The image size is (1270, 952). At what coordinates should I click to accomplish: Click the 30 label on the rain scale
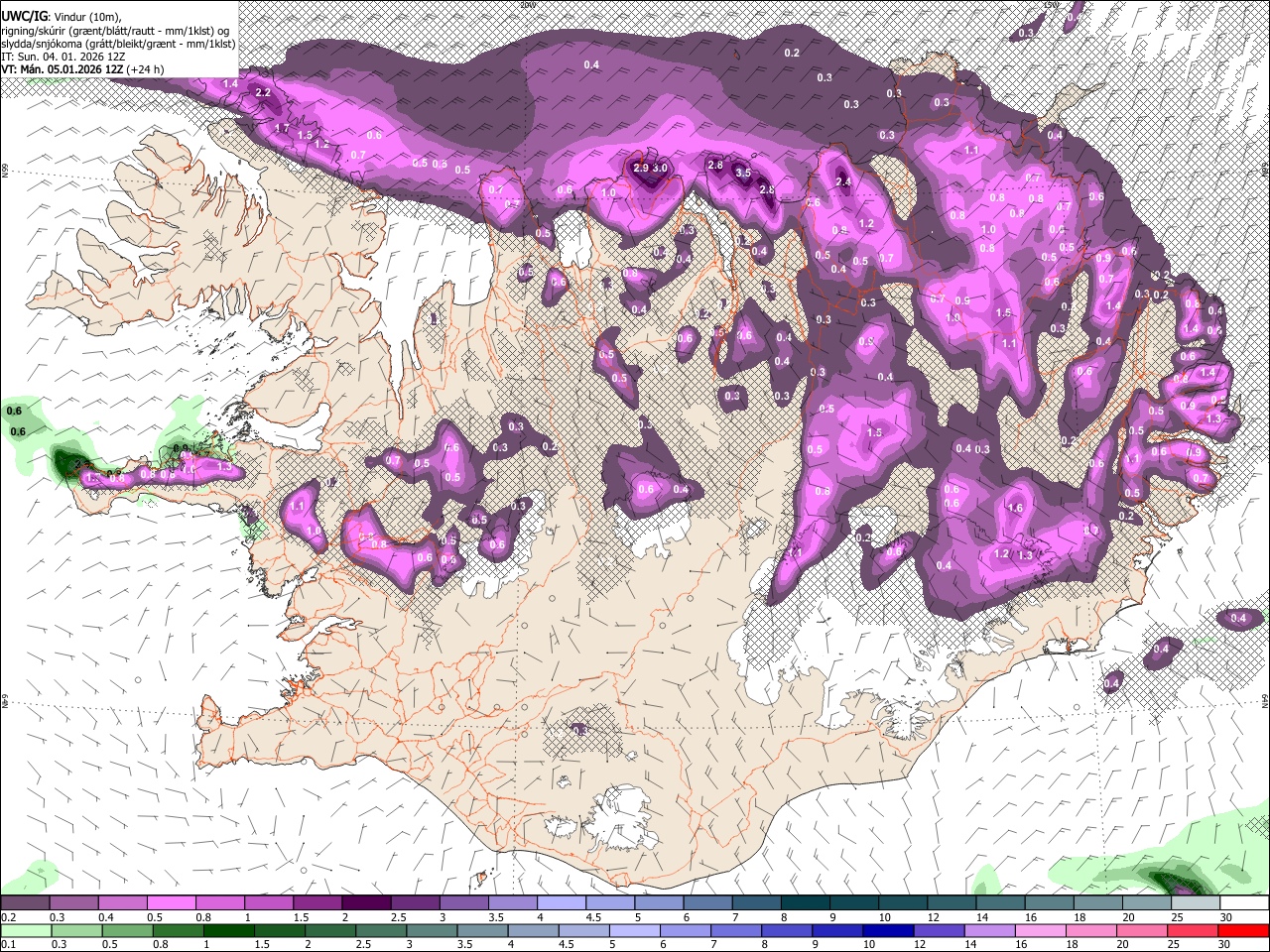point(1226,945)
